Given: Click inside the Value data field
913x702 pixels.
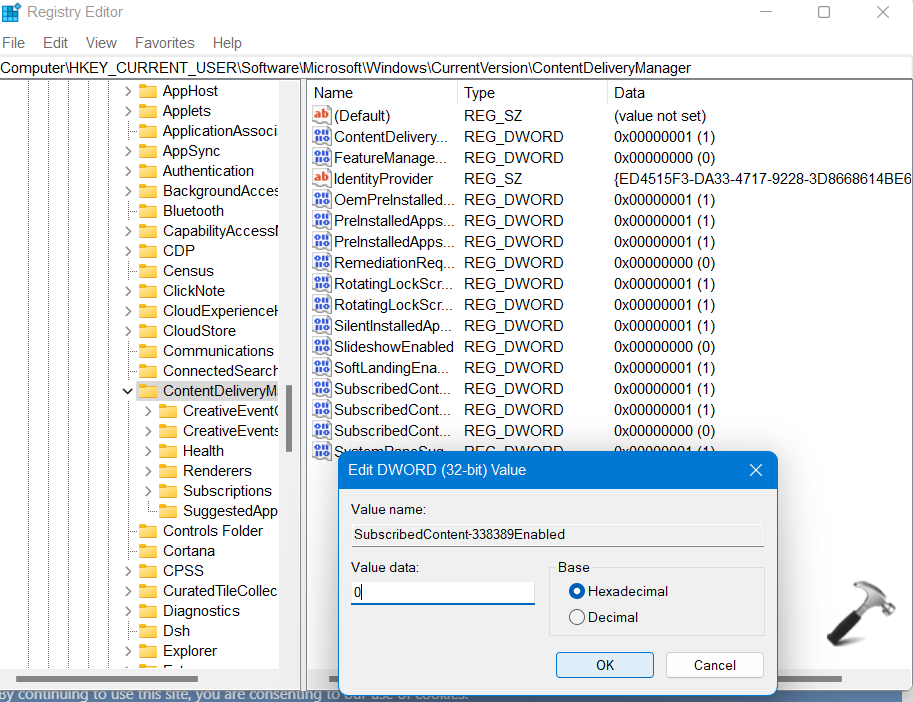Looking at the screenshot, I should click(x=442, y=592).
